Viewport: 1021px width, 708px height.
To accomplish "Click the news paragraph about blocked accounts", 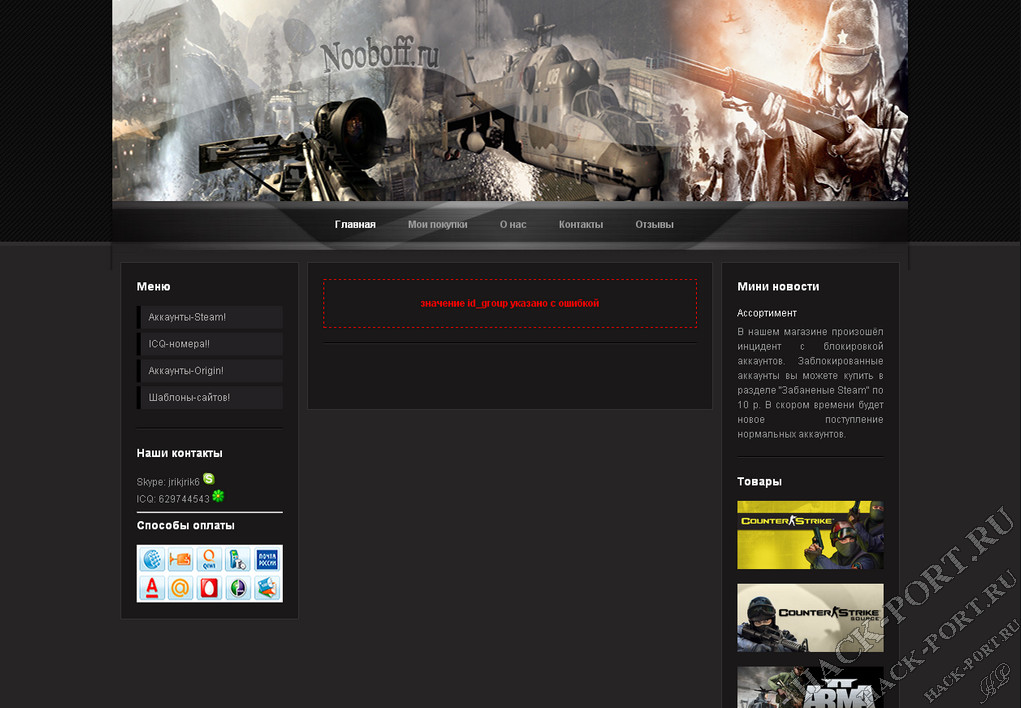I will [810, 383].
